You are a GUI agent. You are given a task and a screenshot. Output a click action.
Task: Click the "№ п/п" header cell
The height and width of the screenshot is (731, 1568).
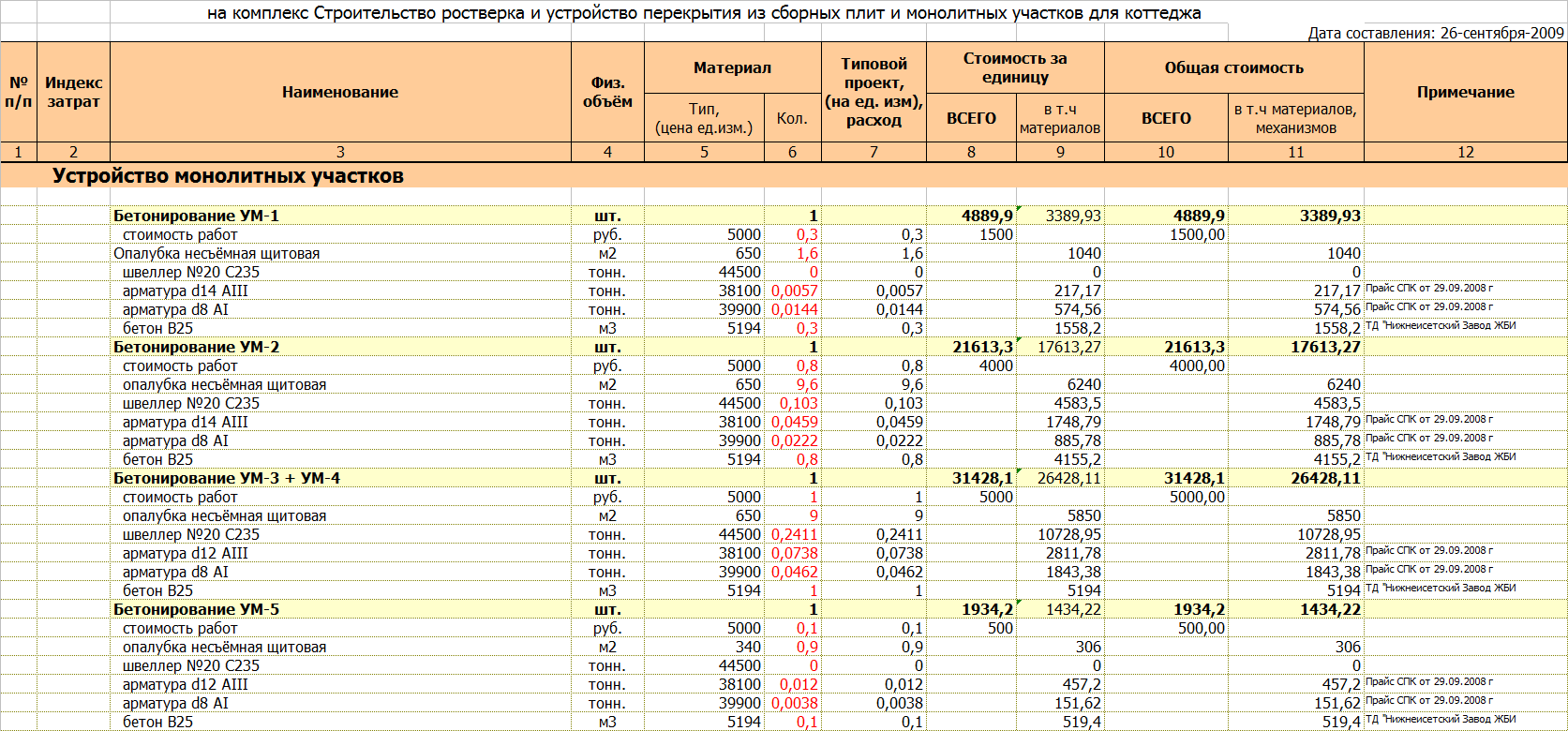coord(18,92)
